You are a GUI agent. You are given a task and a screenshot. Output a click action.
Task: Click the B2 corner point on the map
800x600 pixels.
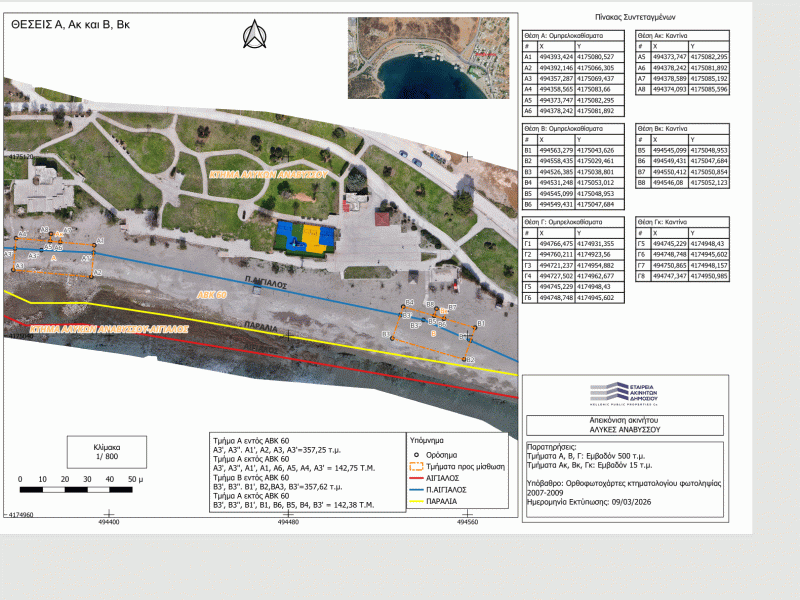coord(464,359)
